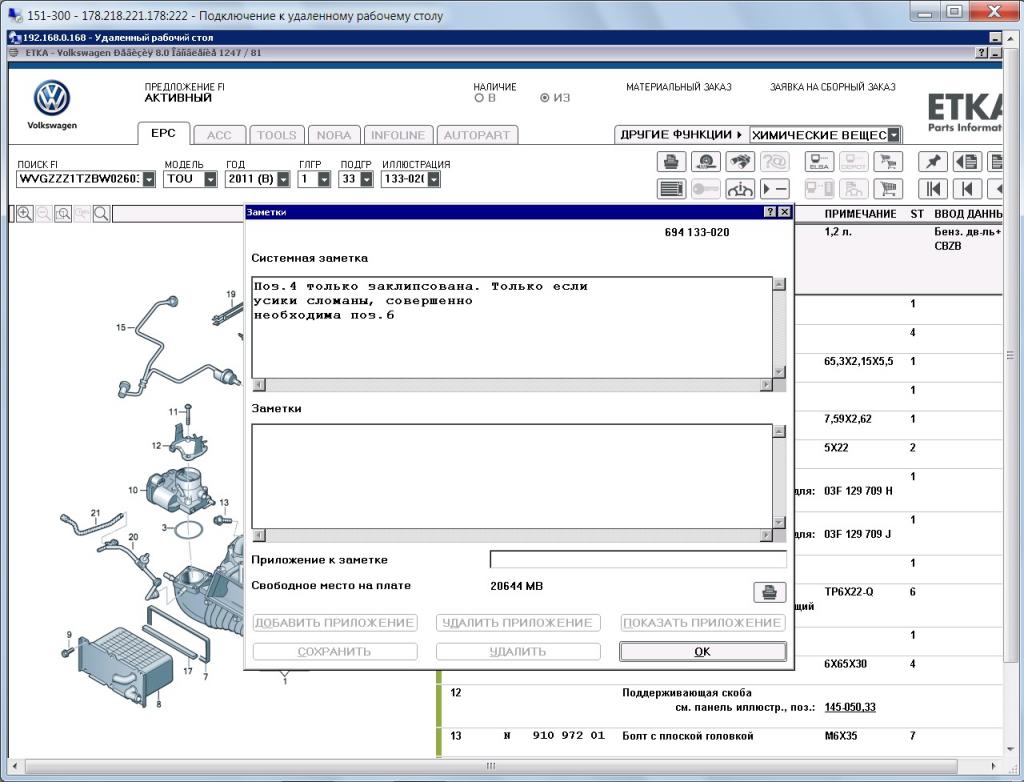The image size is (1024, 782).
Task: Click the printer icon in the main toolbar
Action: click(671, 161)
